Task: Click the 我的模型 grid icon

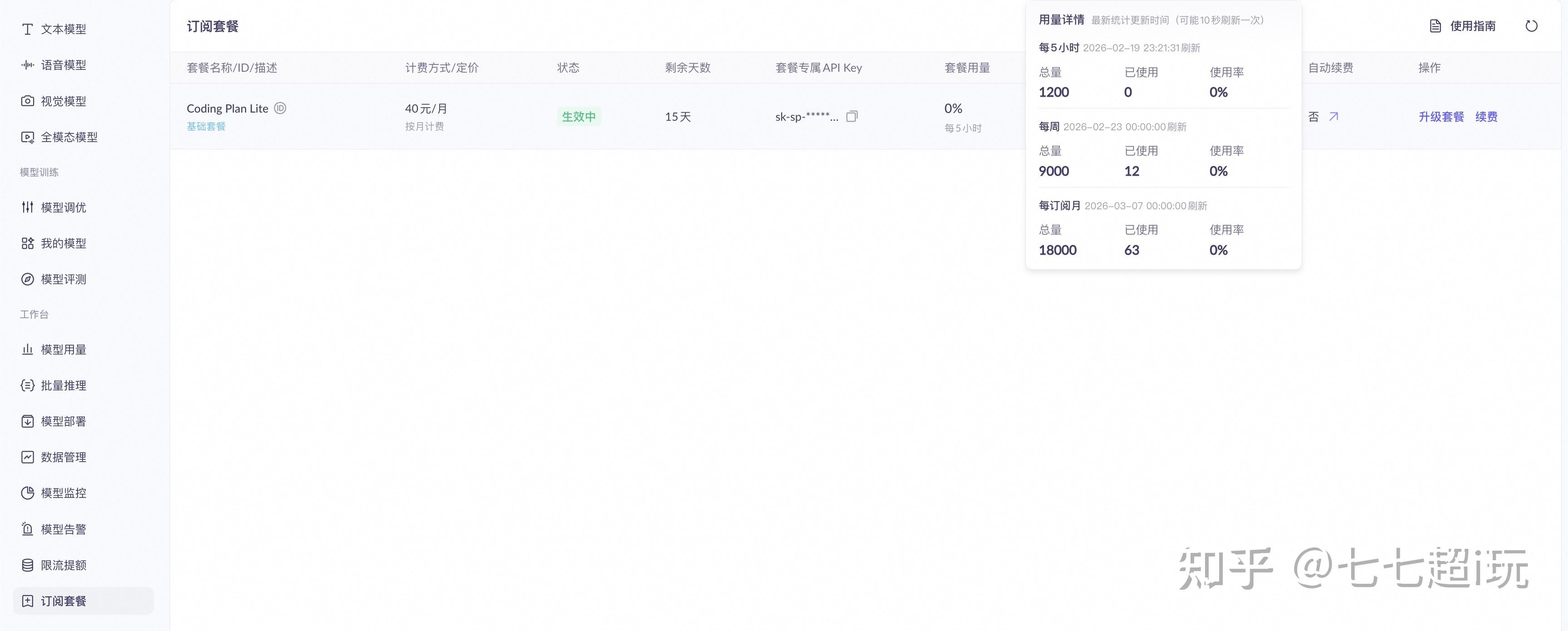Action: pos(27,243)
